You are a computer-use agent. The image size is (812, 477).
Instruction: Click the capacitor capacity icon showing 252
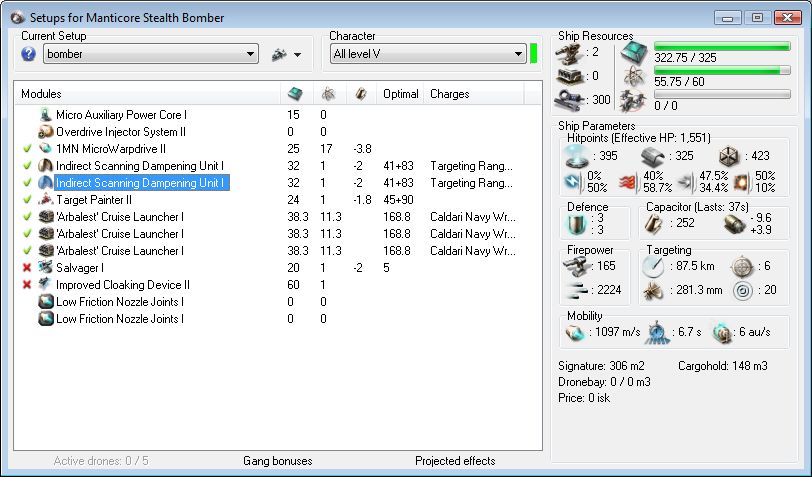(654, 223)
